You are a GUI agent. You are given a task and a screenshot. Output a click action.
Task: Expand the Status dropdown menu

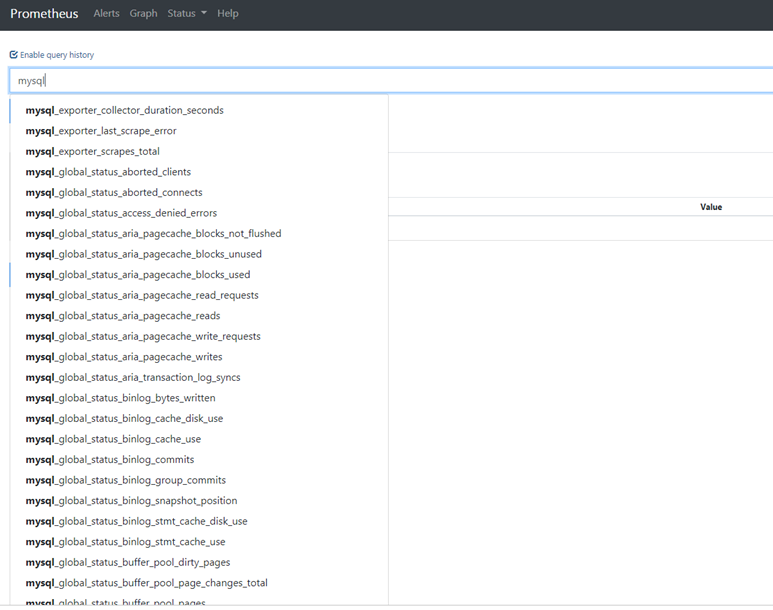187,14
